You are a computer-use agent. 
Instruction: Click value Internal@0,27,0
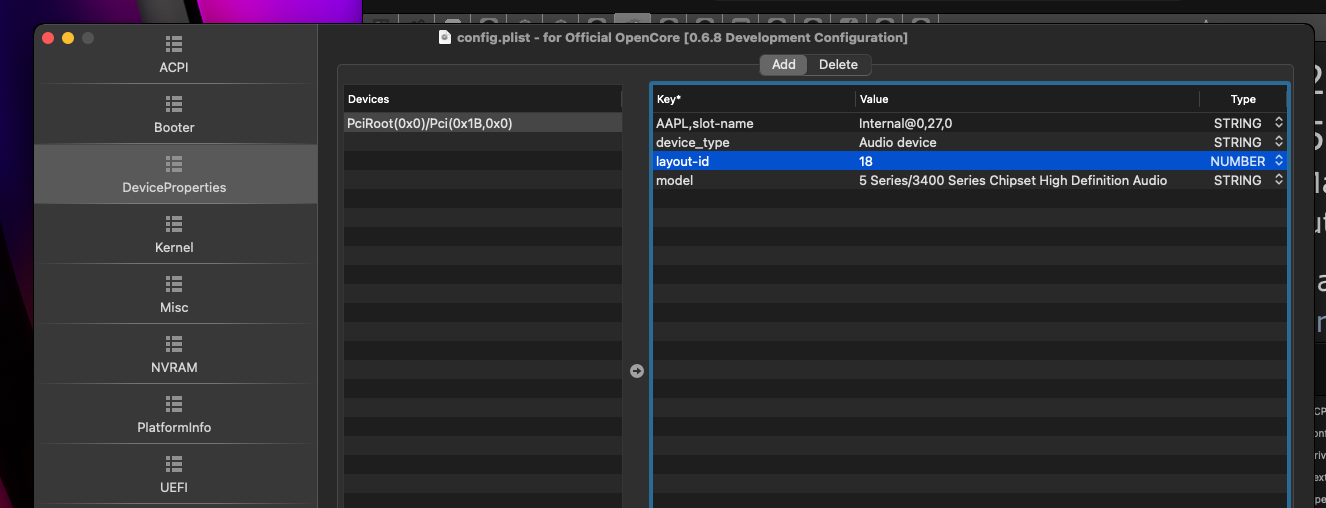[x=905, y=123]
